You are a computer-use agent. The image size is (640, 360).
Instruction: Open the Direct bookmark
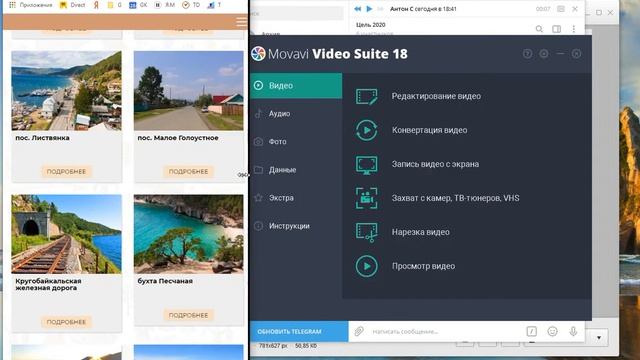tap(73, 5)
